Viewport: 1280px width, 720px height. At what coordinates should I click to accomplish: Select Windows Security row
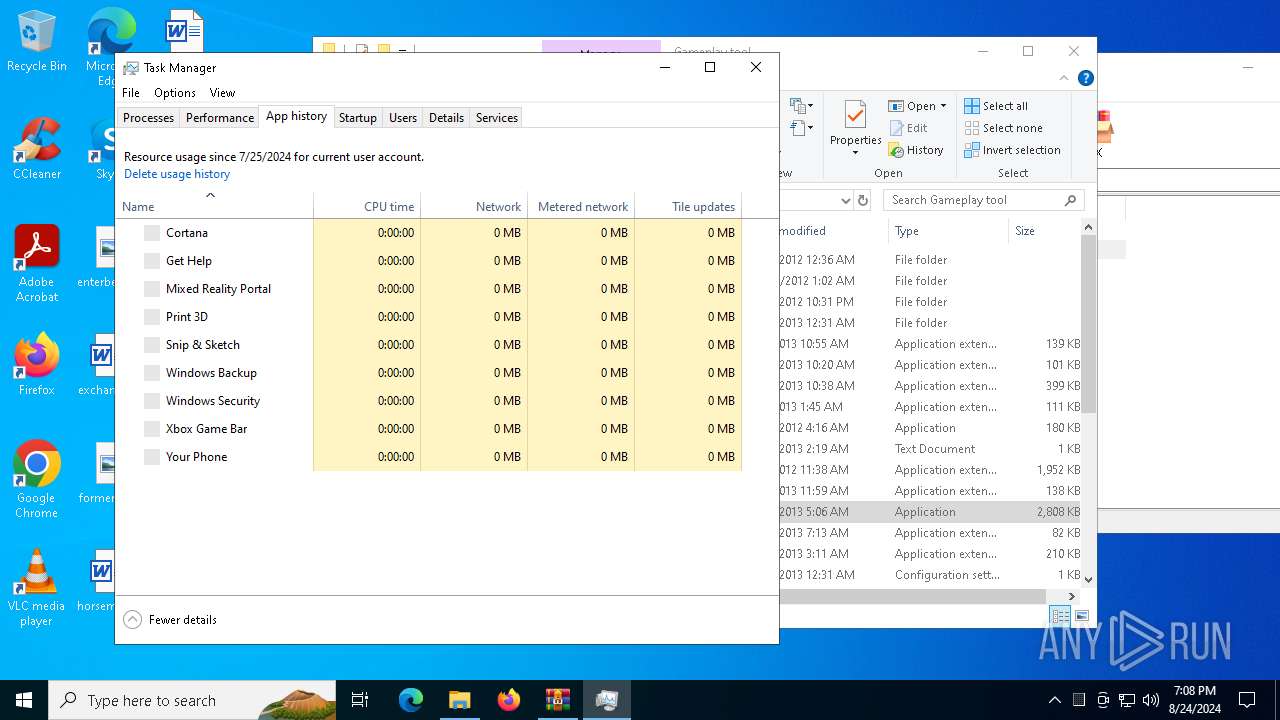[x=429, y=400]
